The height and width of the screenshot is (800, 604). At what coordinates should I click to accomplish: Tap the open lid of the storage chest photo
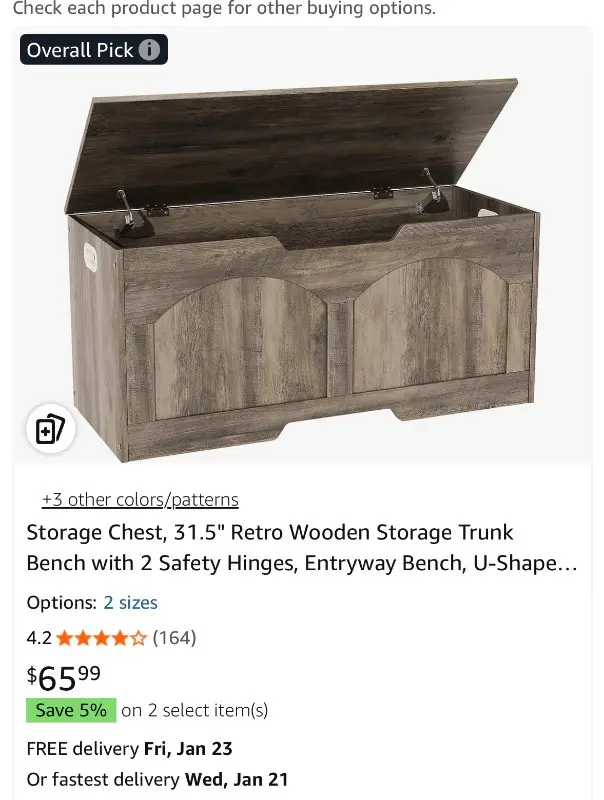point(291,143)
